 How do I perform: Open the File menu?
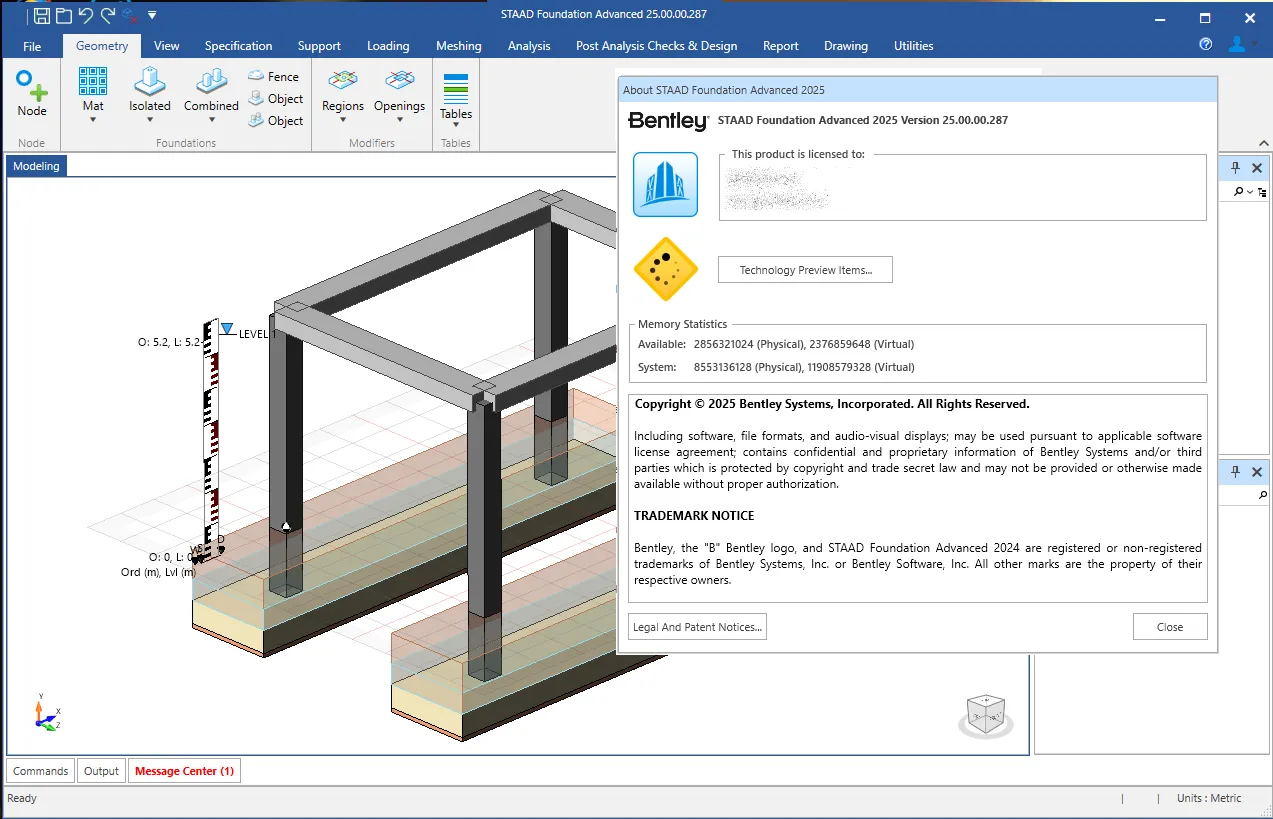click(32, 46)
